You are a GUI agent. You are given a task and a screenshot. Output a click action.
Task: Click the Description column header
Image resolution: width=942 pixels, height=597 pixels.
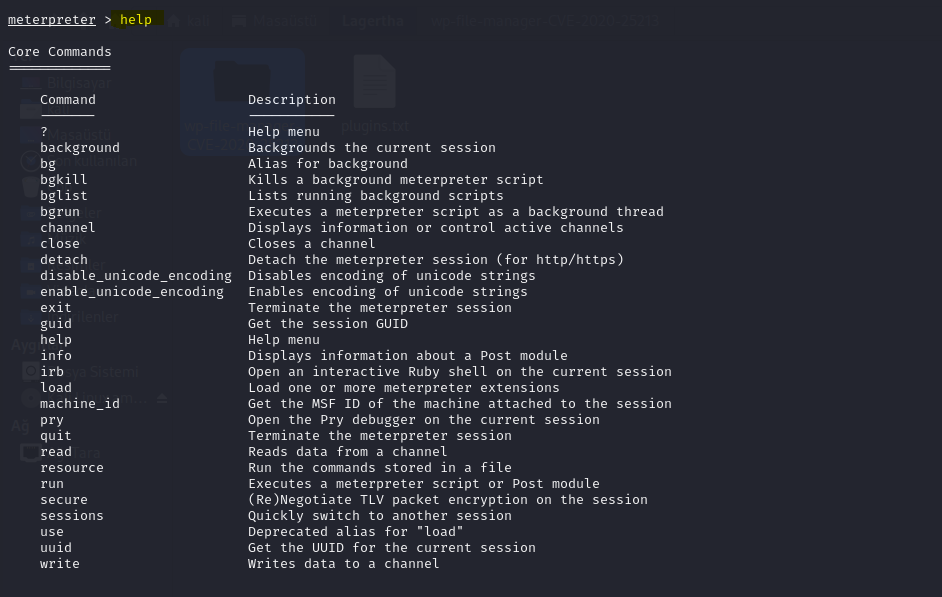(x=292, y=100)
